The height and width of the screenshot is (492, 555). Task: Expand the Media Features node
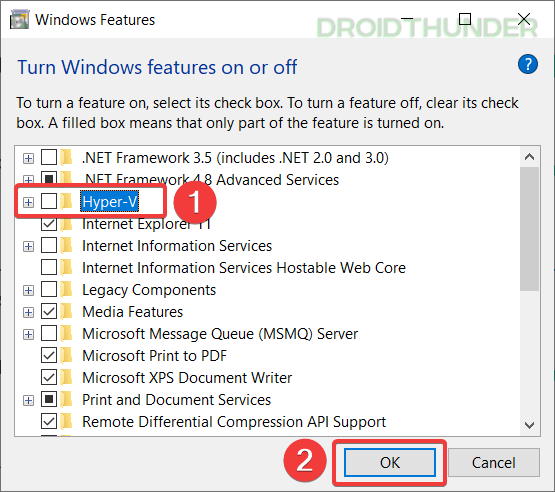coord(28,313)
